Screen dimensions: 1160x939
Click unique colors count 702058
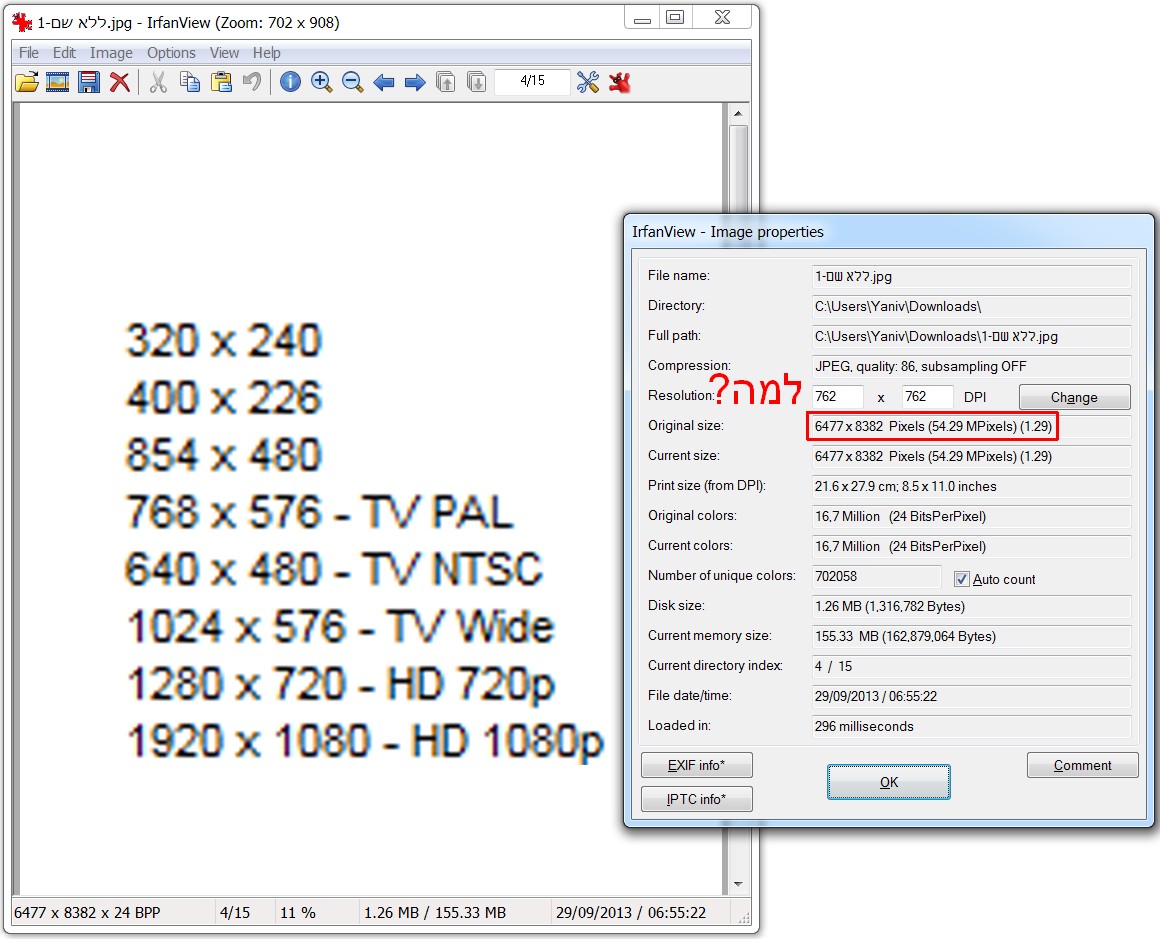click(x=877, y=576)
